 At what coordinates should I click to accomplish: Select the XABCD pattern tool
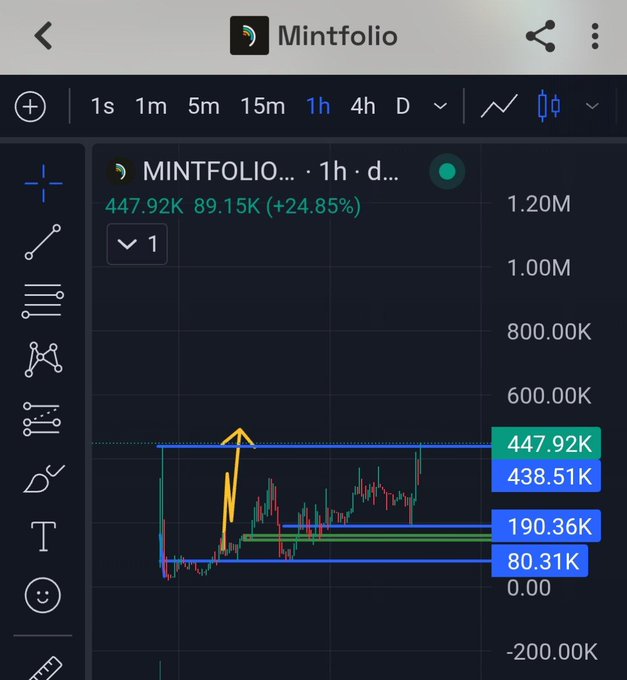point(43,359)
